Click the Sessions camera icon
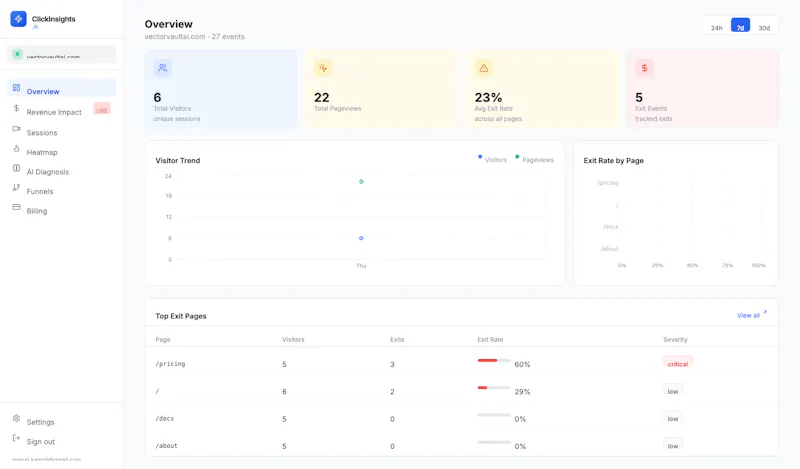This screenshot has height=469, width=800. tap(16, 129)
